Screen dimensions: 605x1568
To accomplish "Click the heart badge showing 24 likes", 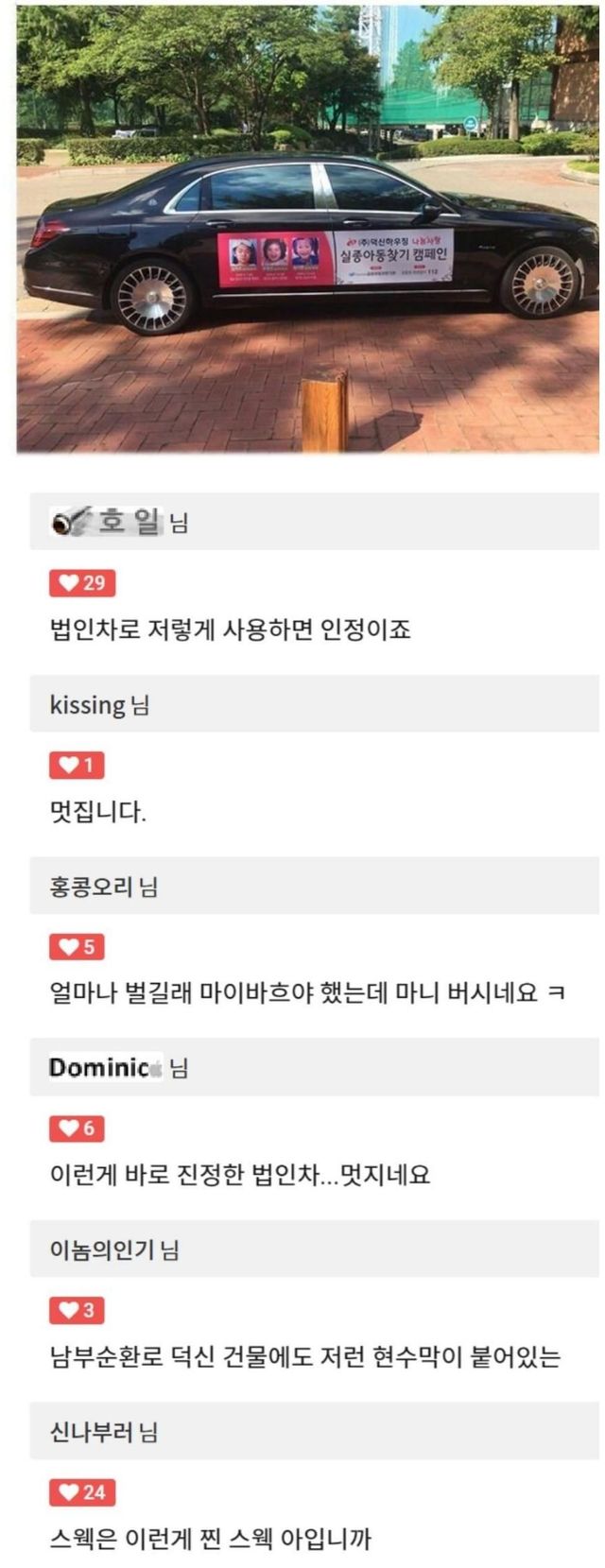I will coord(82,1491).
